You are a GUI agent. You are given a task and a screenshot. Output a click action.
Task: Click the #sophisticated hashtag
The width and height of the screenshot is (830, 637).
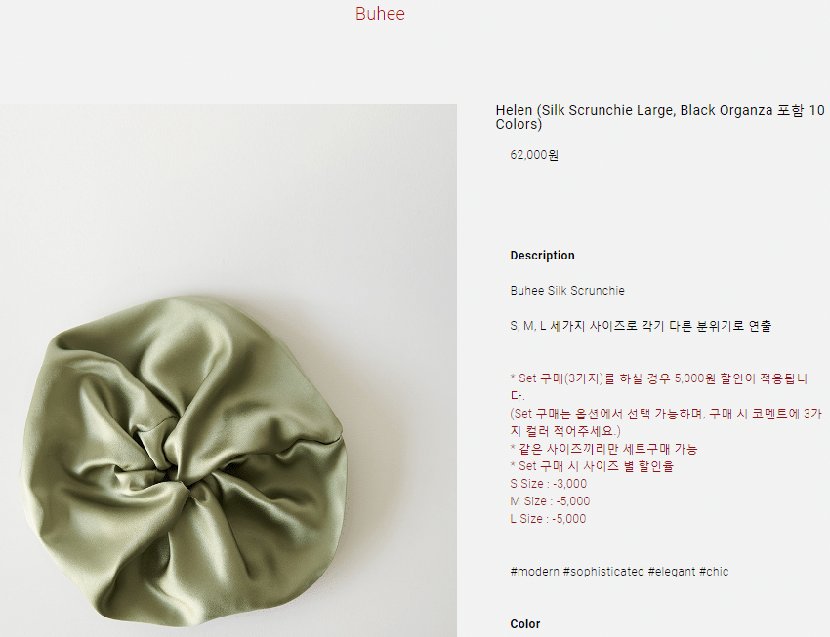[603, 572]
